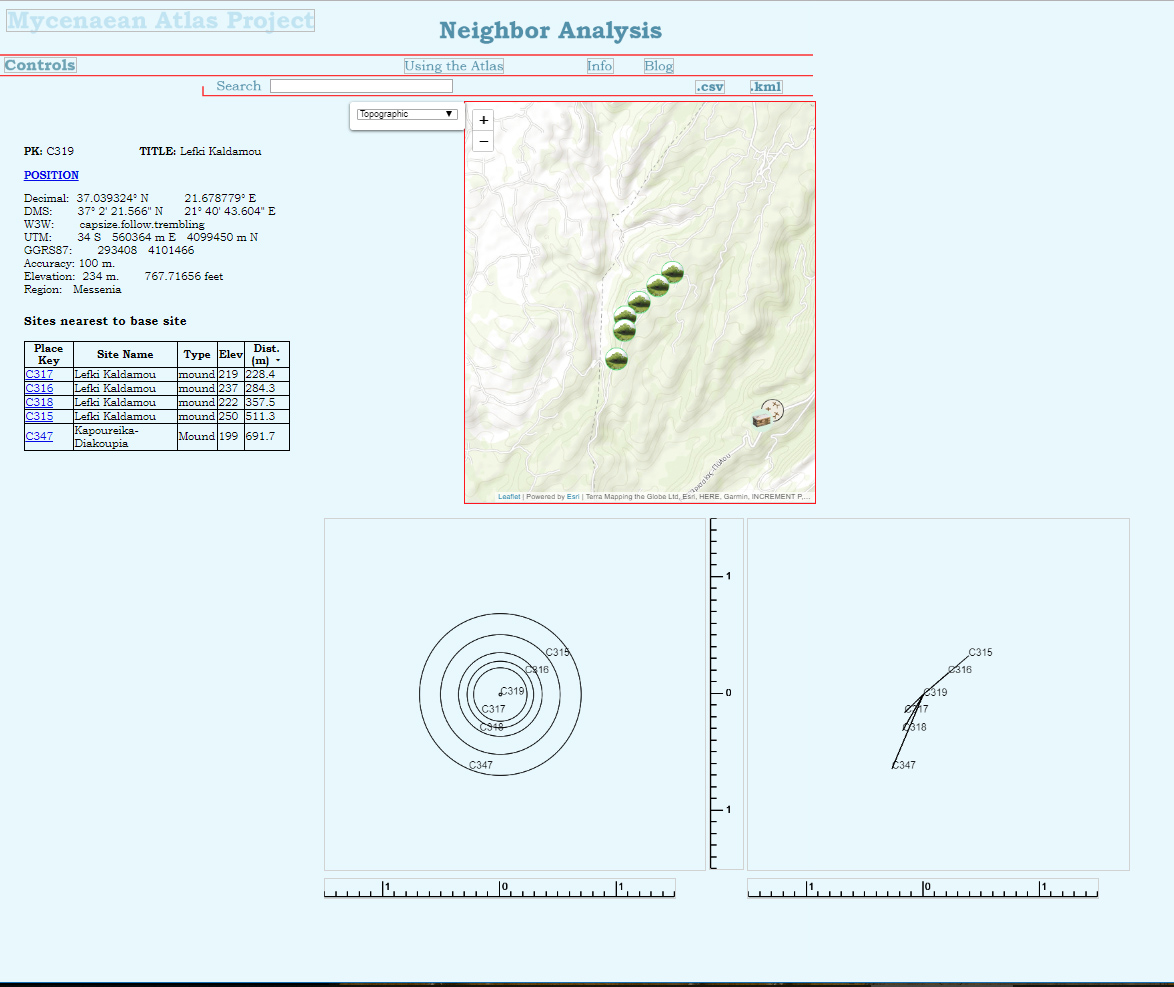Viewport: 1174px width, 987px height.
Task: Click the crossed-bones circle marker on map
Action: [773, 409]
